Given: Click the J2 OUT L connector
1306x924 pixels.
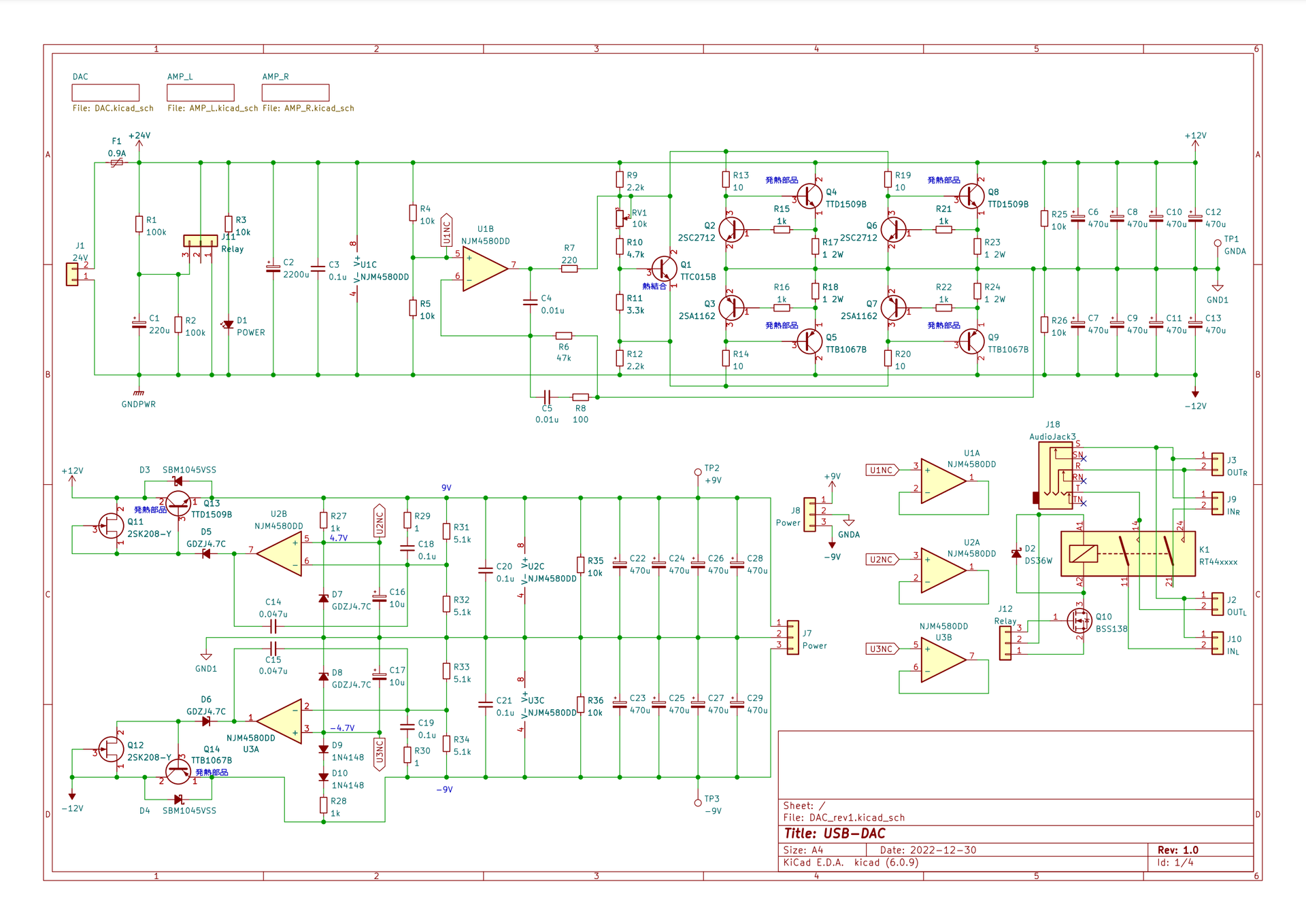Looking at the screenshot, I should (x=1218, y=604).
